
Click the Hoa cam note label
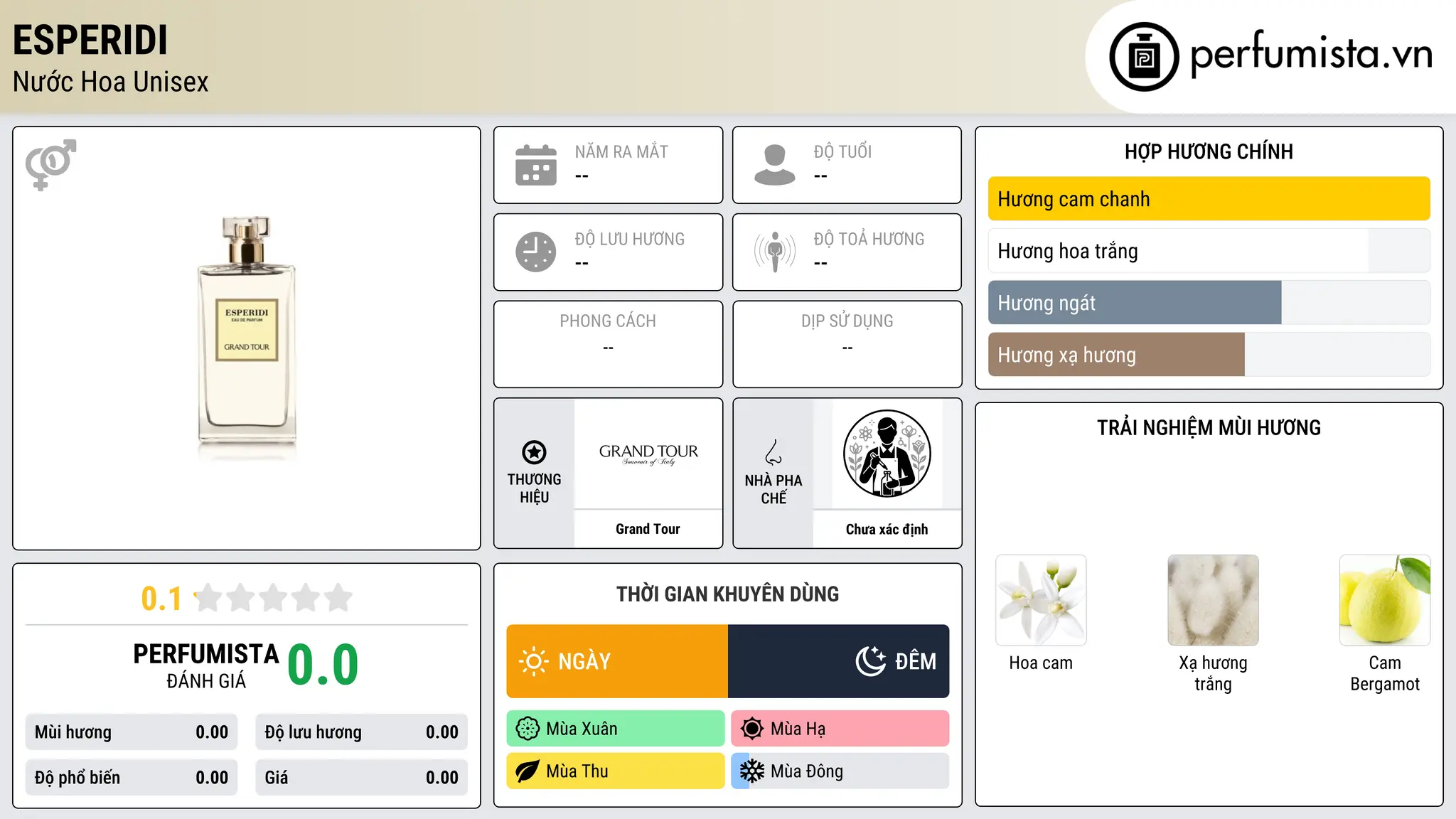pyautogui.click(x=1041, y=663)
